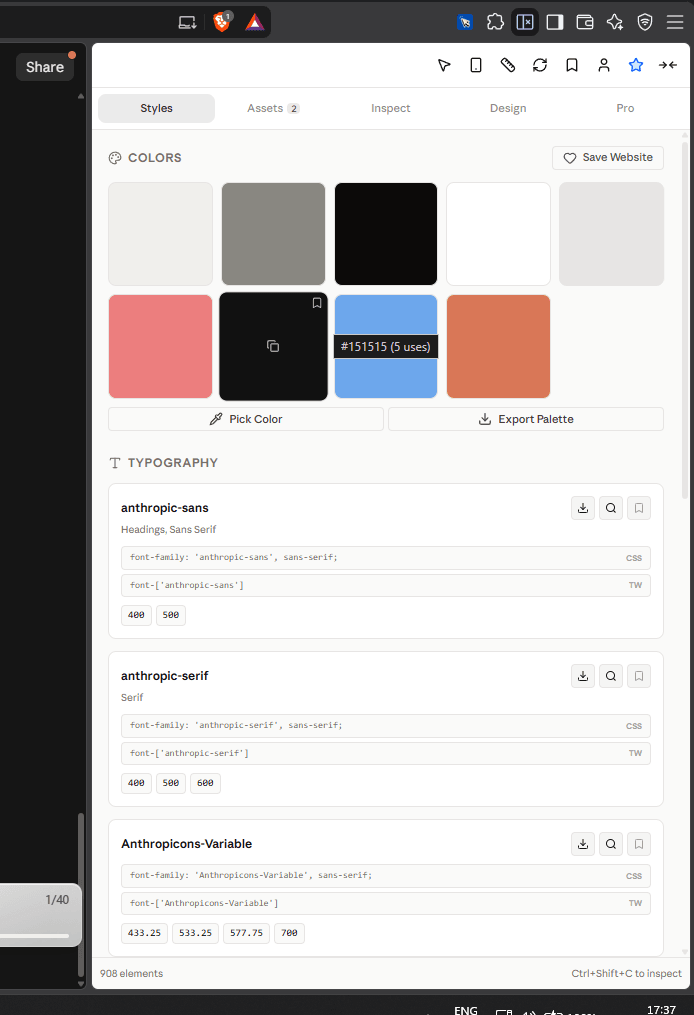Click the 433.25 weight chip
This screenshot has width=694, height=1015.
(x=144, y=933)
